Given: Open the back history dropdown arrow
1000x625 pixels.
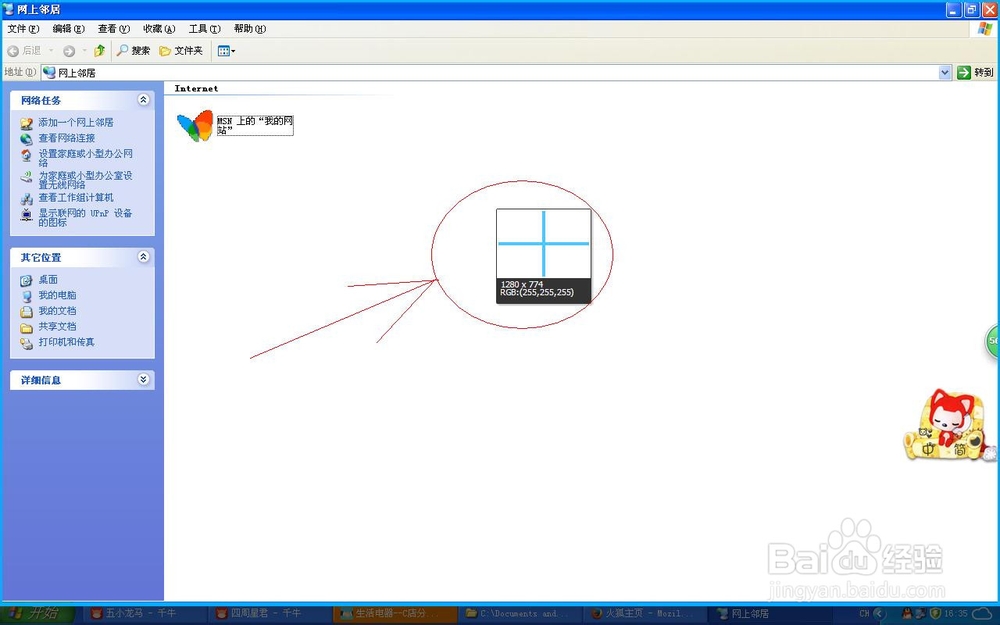Looking at the screenshot, I should tap(51, 50).
